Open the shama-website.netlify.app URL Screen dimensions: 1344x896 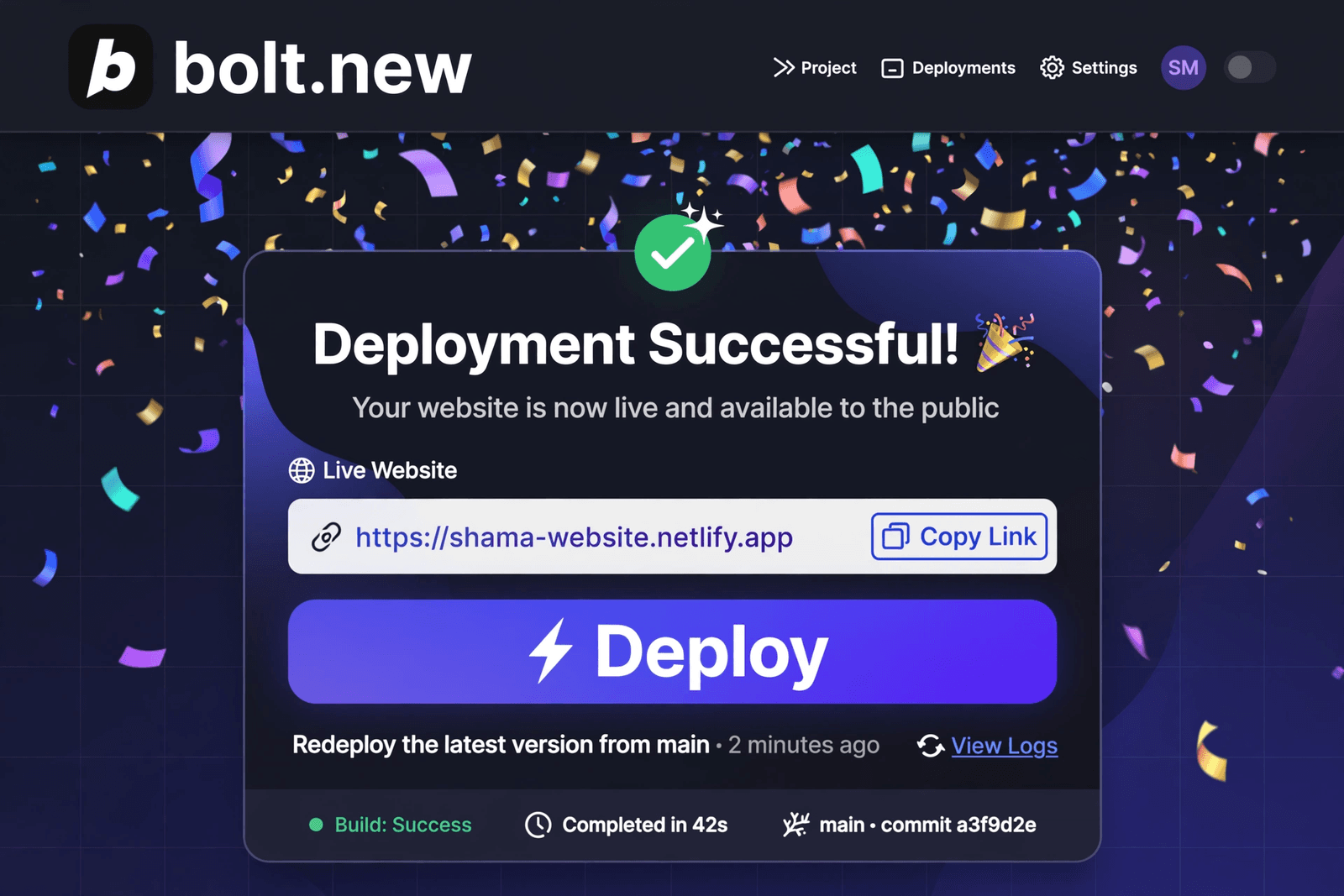coord(574,537)
